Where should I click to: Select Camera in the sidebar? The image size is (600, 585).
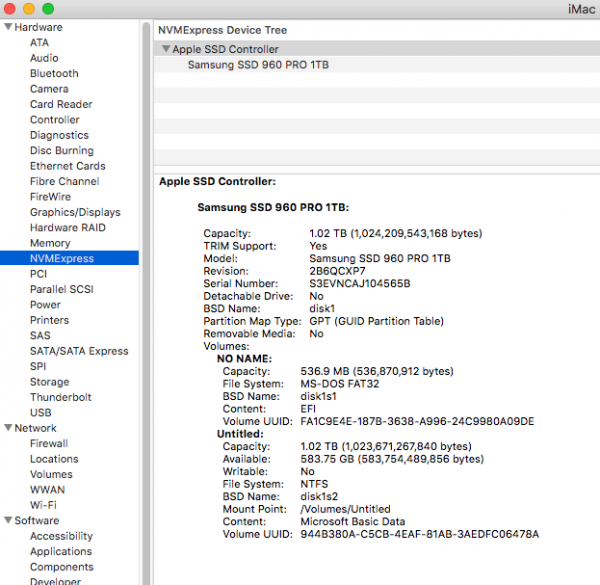click(x=49, y=89)
